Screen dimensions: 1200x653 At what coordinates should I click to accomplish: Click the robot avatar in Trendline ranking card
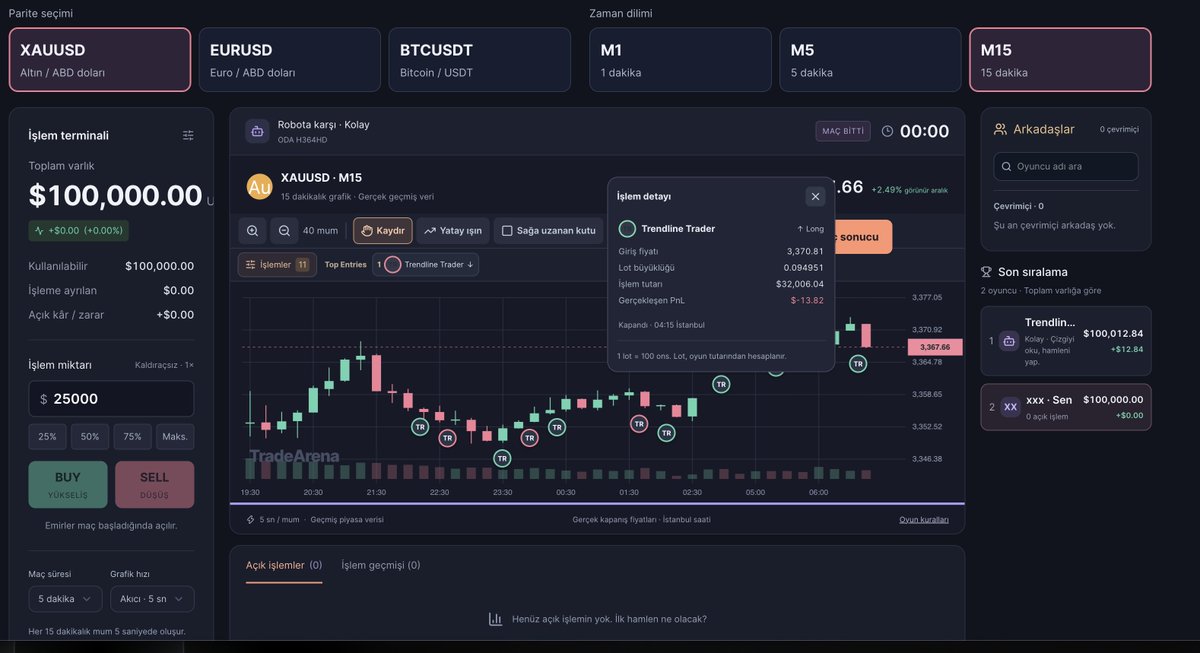coord(1009,341)
